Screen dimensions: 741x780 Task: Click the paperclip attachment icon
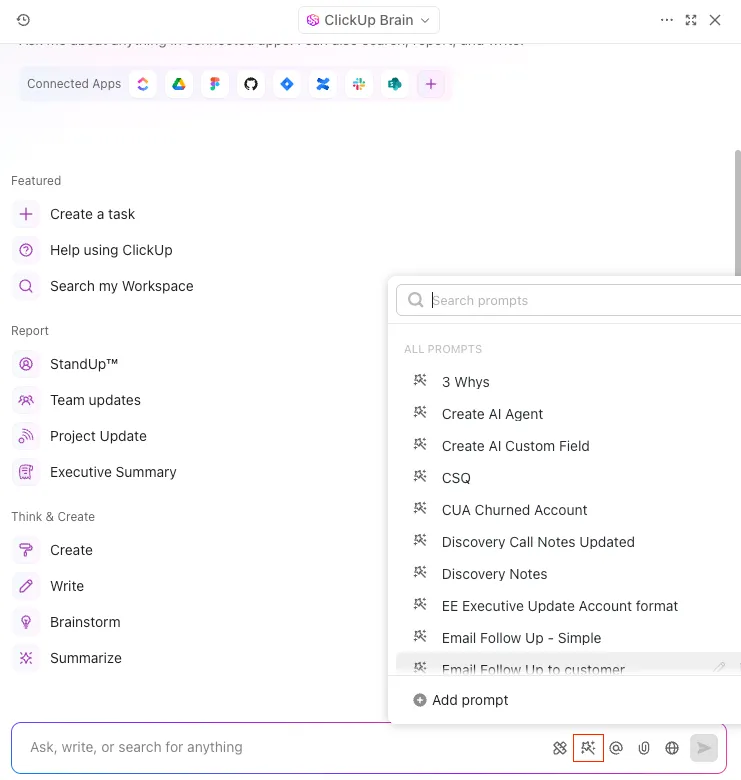click(644, 748)
